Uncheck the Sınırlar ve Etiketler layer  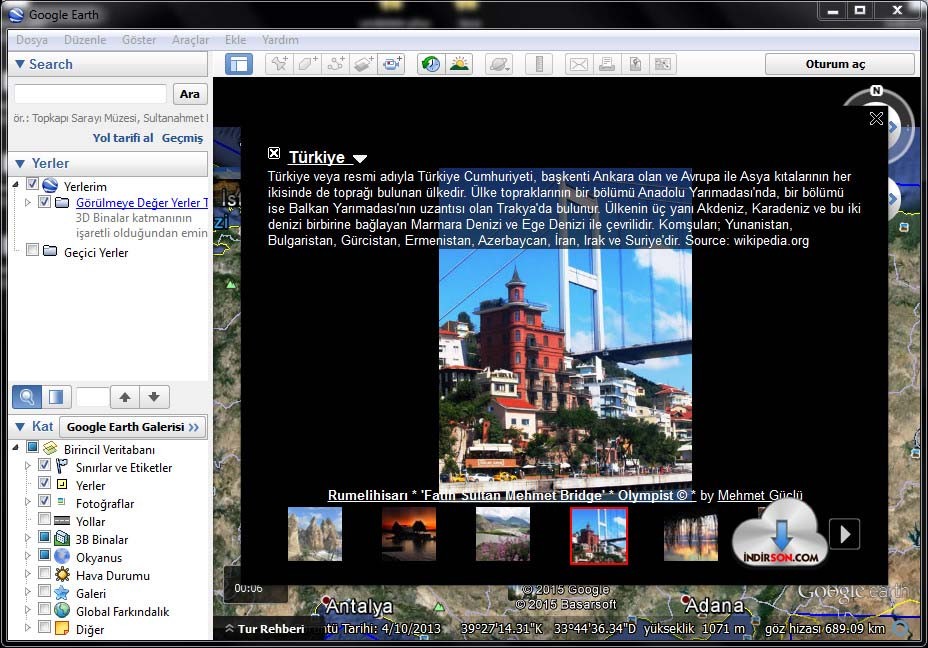pyautogui.click(x=44, y=465)
